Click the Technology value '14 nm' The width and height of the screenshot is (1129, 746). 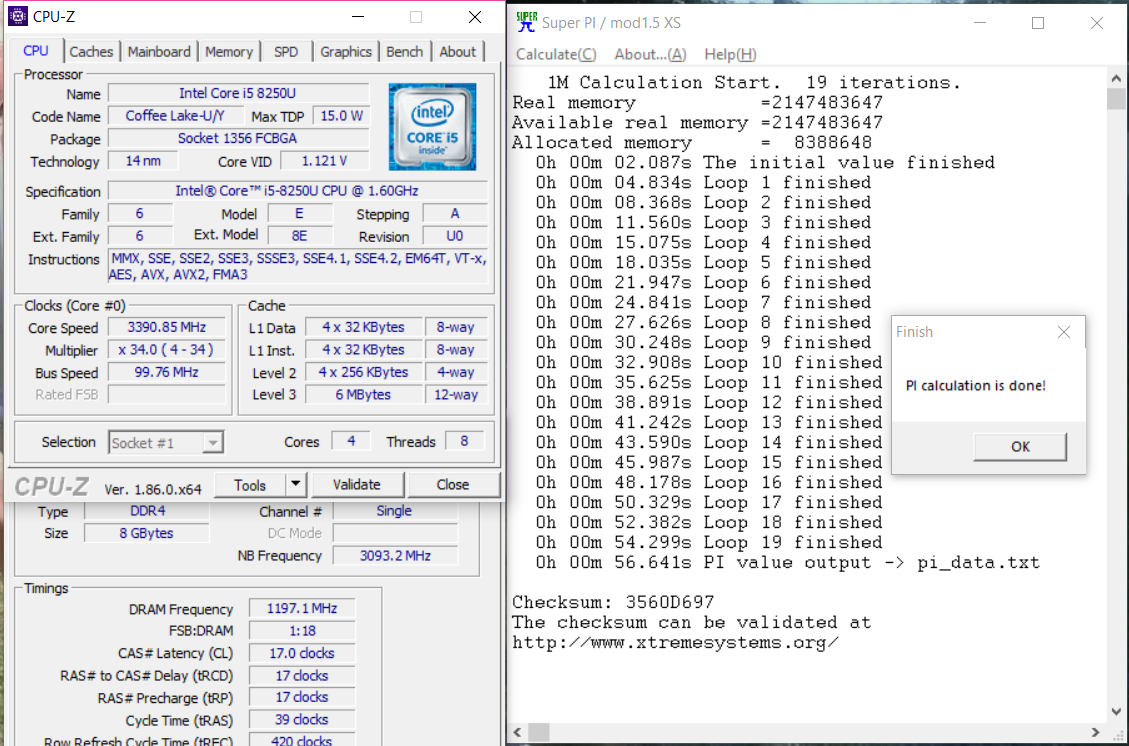pyautogui.click(x=143, y=161)
